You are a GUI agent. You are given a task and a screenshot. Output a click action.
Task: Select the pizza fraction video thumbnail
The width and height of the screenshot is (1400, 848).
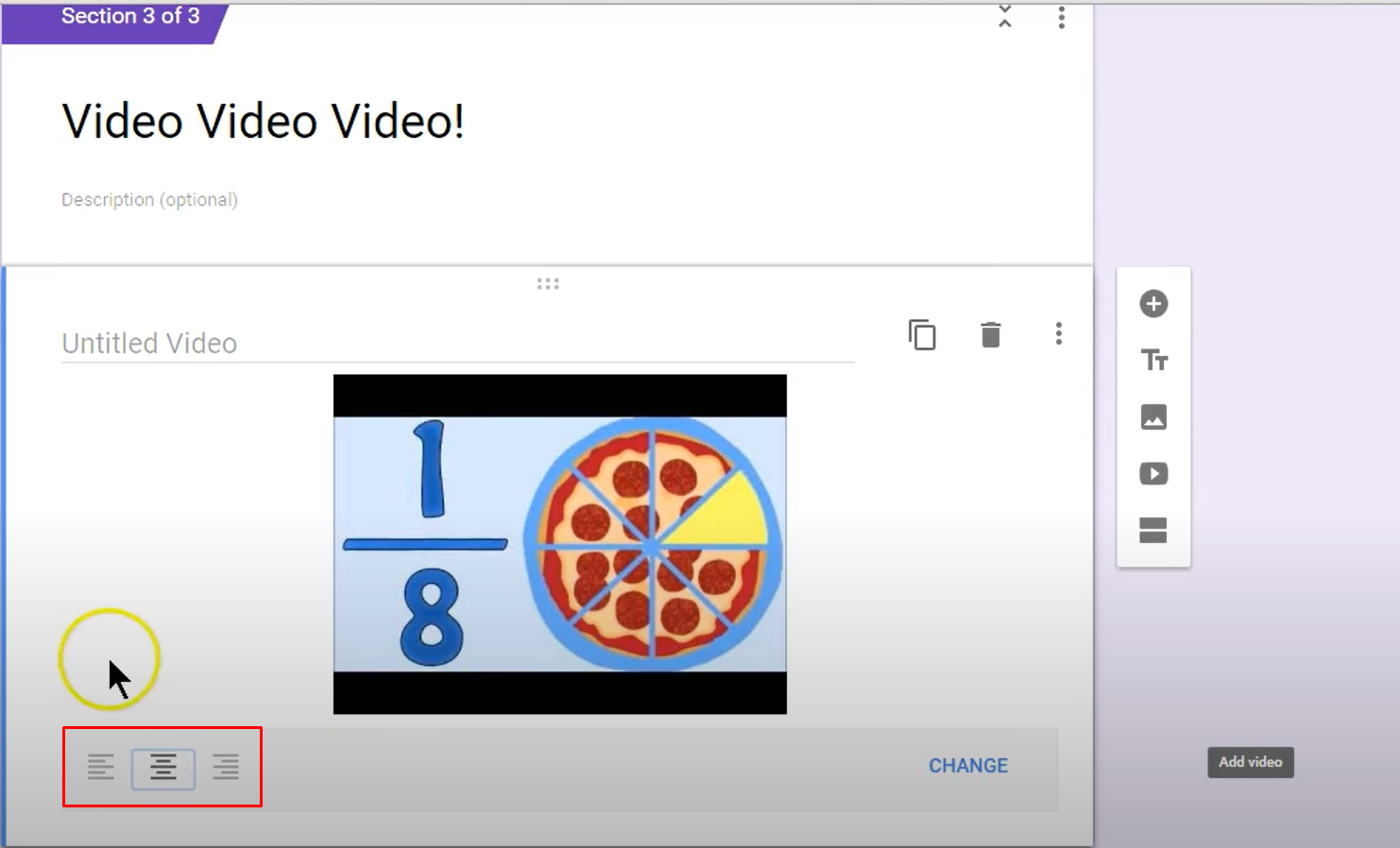coord(559,542)
